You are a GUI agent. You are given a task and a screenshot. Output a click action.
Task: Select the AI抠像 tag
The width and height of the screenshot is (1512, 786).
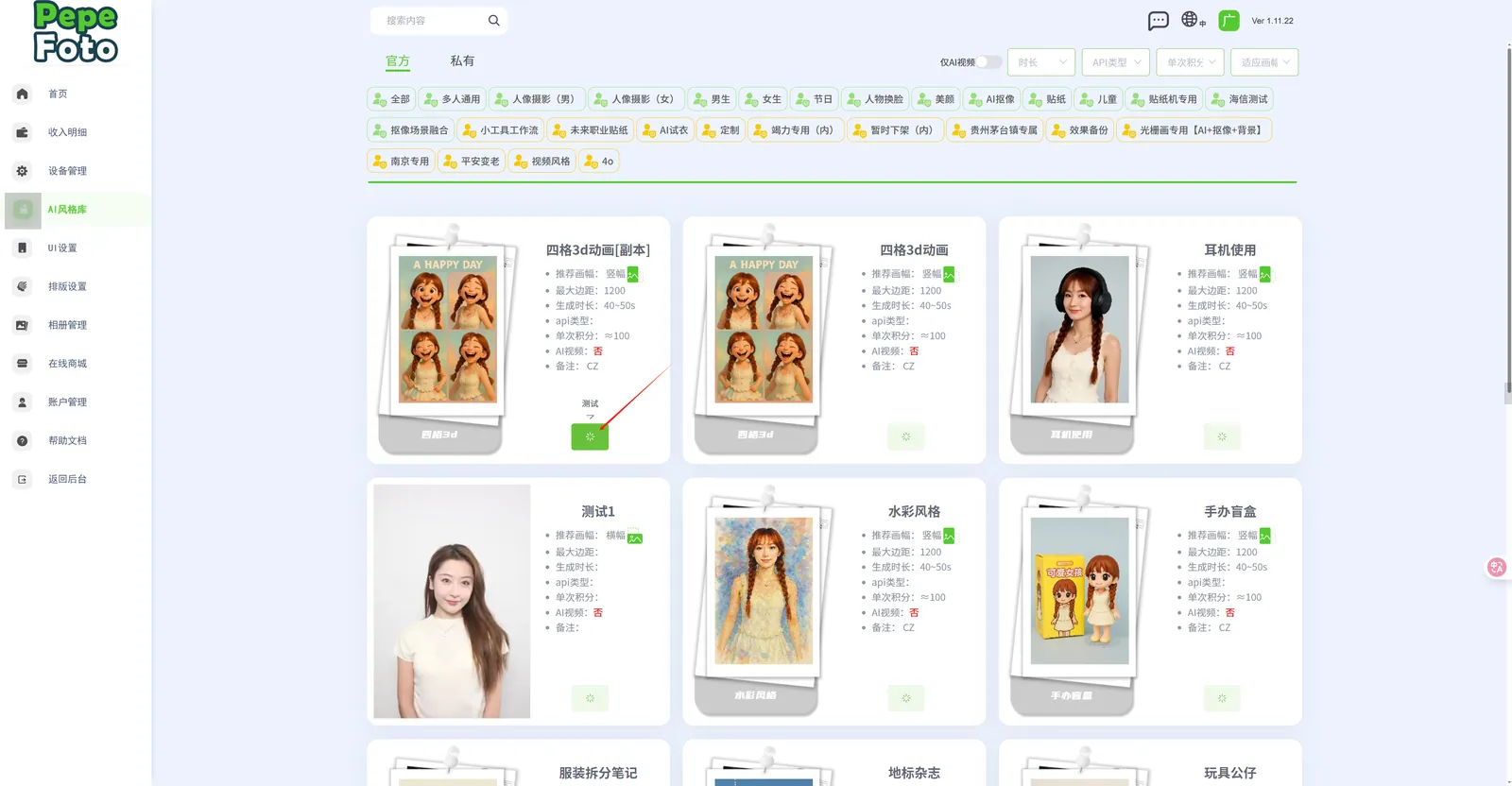pyautogui.click(x=991, y=99)
